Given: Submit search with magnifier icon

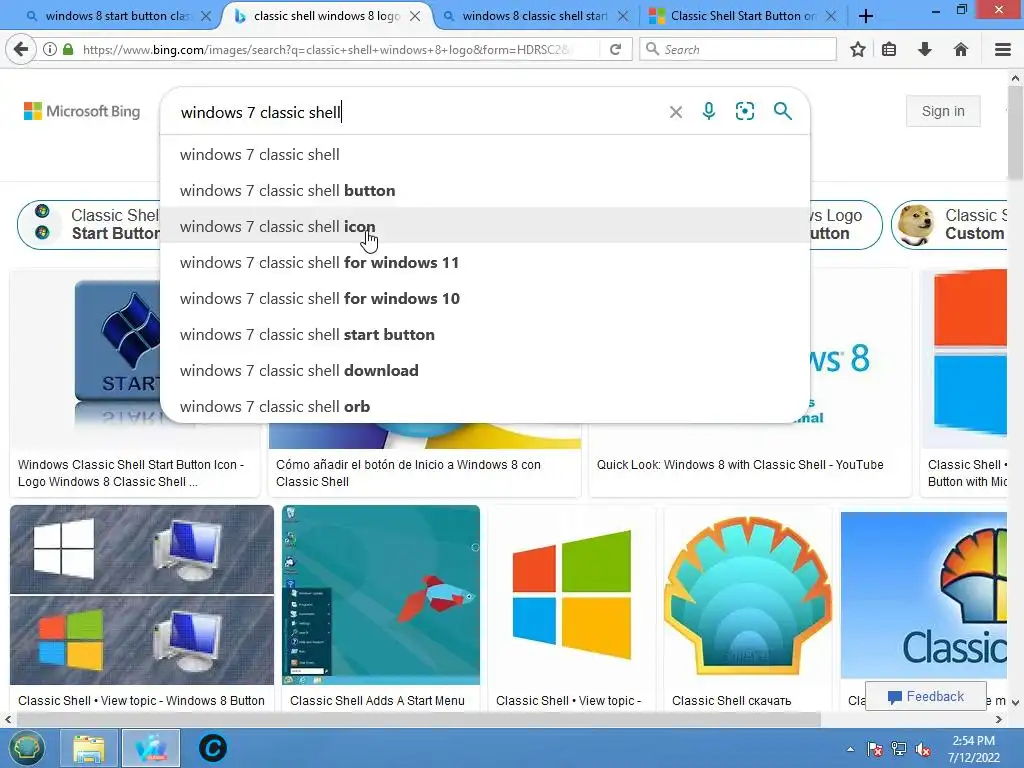Looking at the screenshot, I should click(x=782, y=111).
